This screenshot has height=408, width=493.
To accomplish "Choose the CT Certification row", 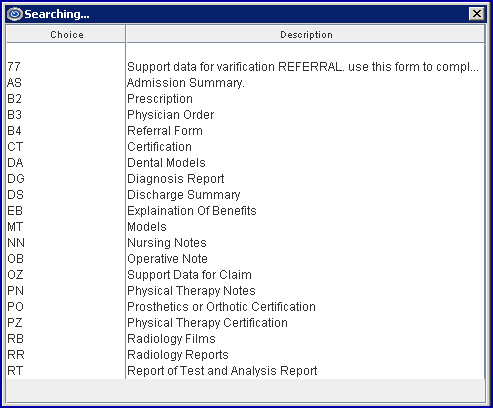I will pyautogui.click(x=246, y=147).
